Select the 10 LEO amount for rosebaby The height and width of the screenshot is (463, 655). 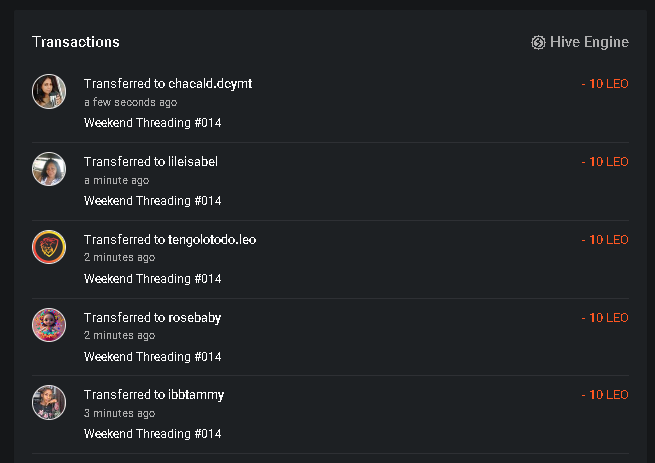(x=605, y=318)
